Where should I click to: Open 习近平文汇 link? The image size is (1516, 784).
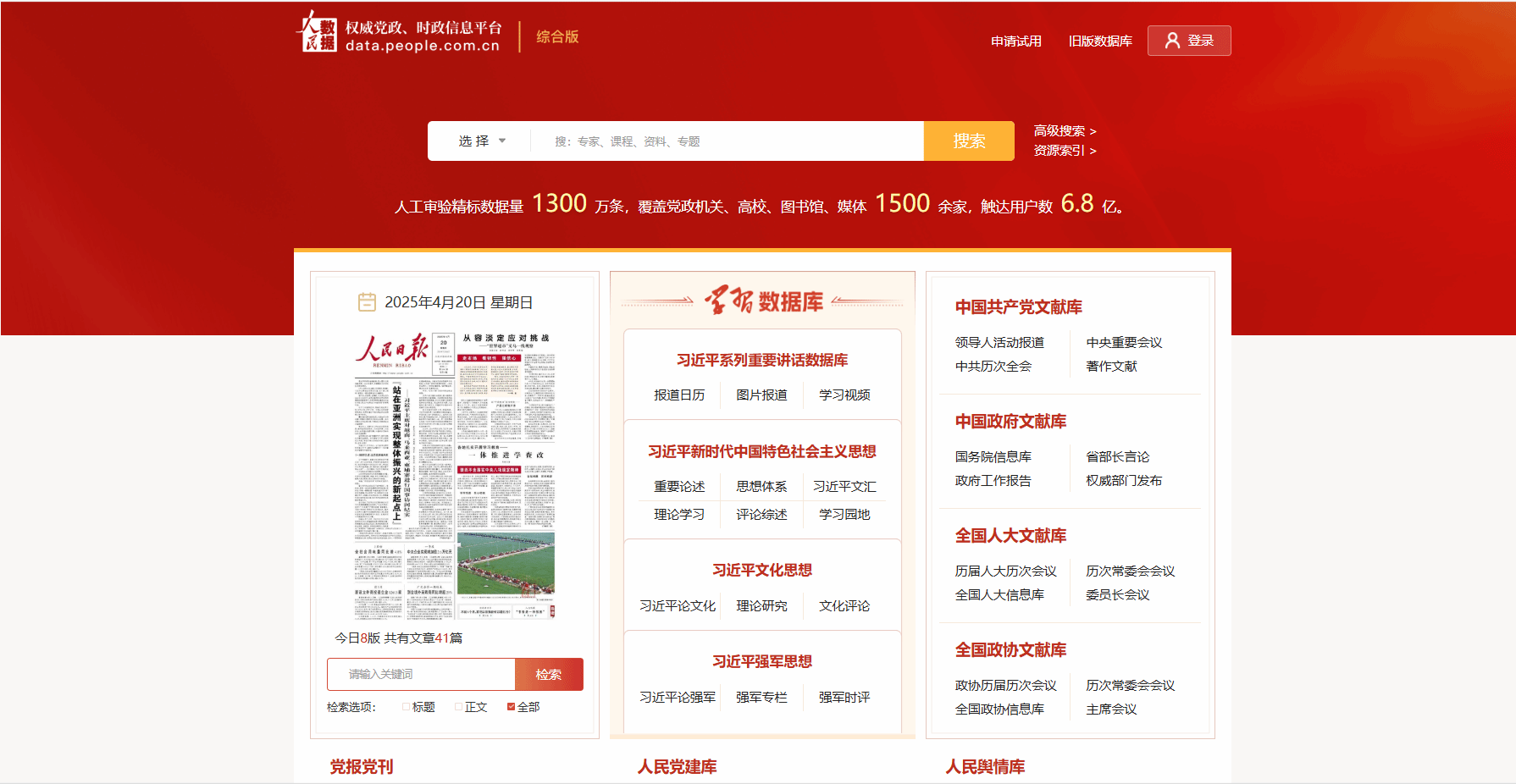pos(844,487)
